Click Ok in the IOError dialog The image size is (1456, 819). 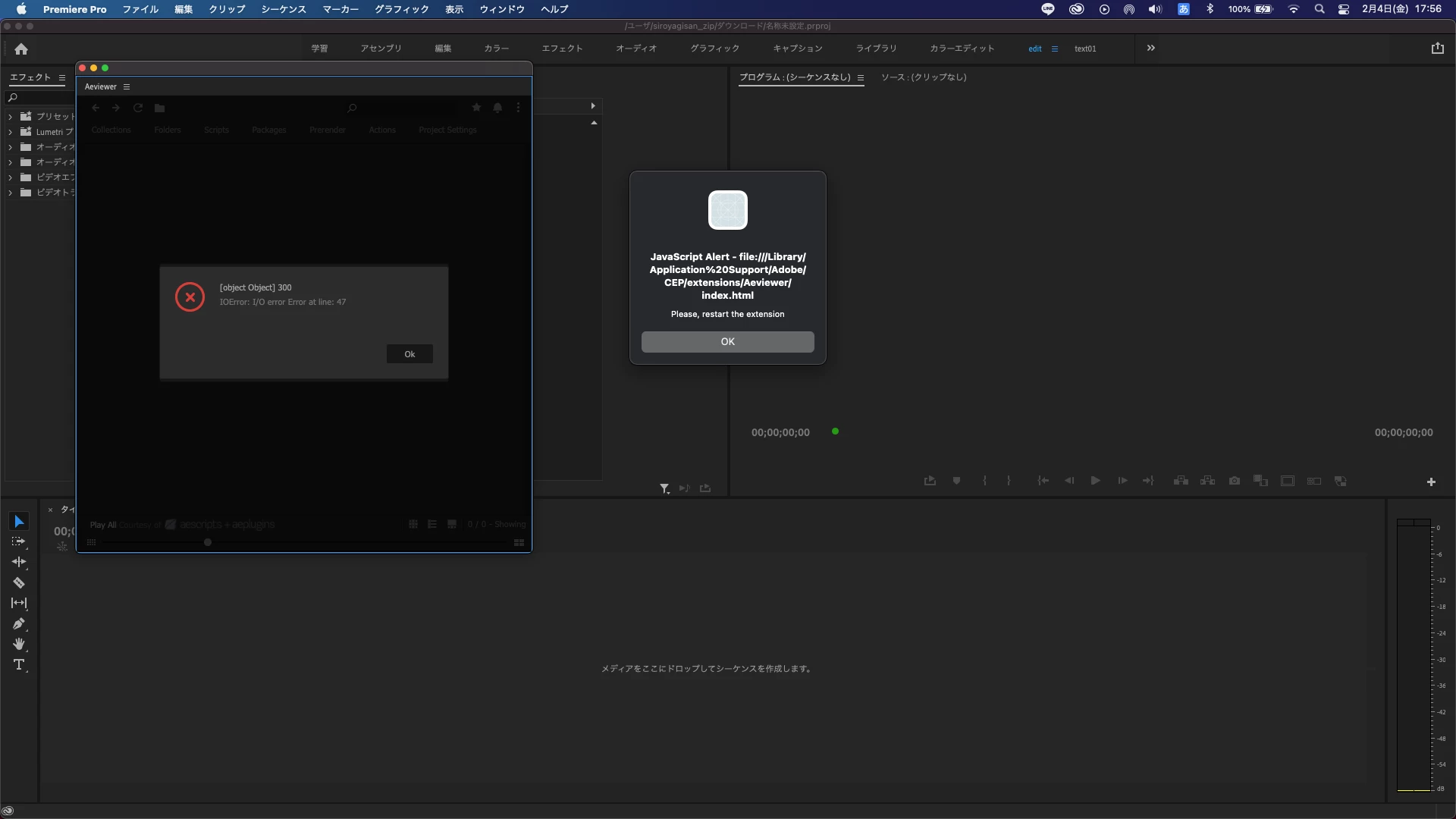[x=409, y=354]
